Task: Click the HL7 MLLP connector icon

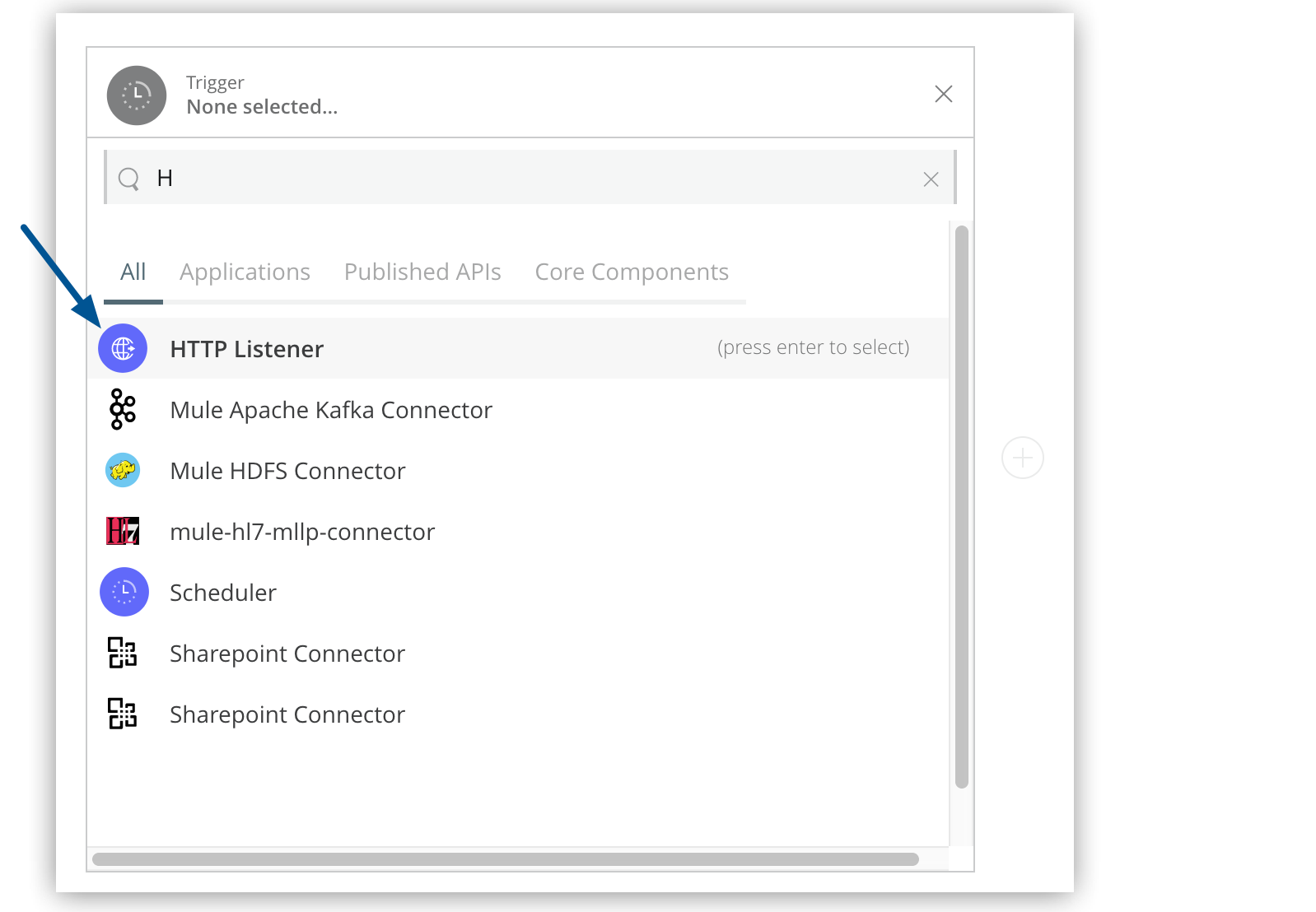Action: (x=123, y=531)
